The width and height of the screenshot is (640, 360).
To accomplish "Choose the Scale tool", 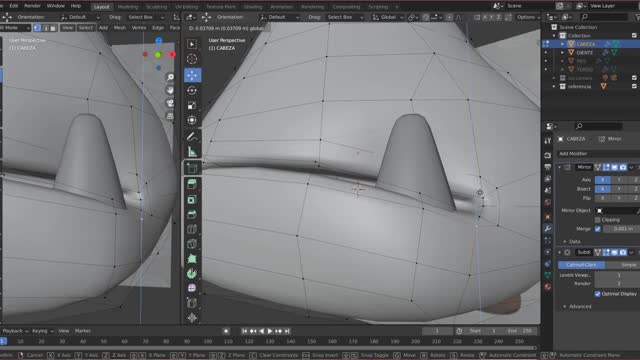I will click(x=192, y=105).
